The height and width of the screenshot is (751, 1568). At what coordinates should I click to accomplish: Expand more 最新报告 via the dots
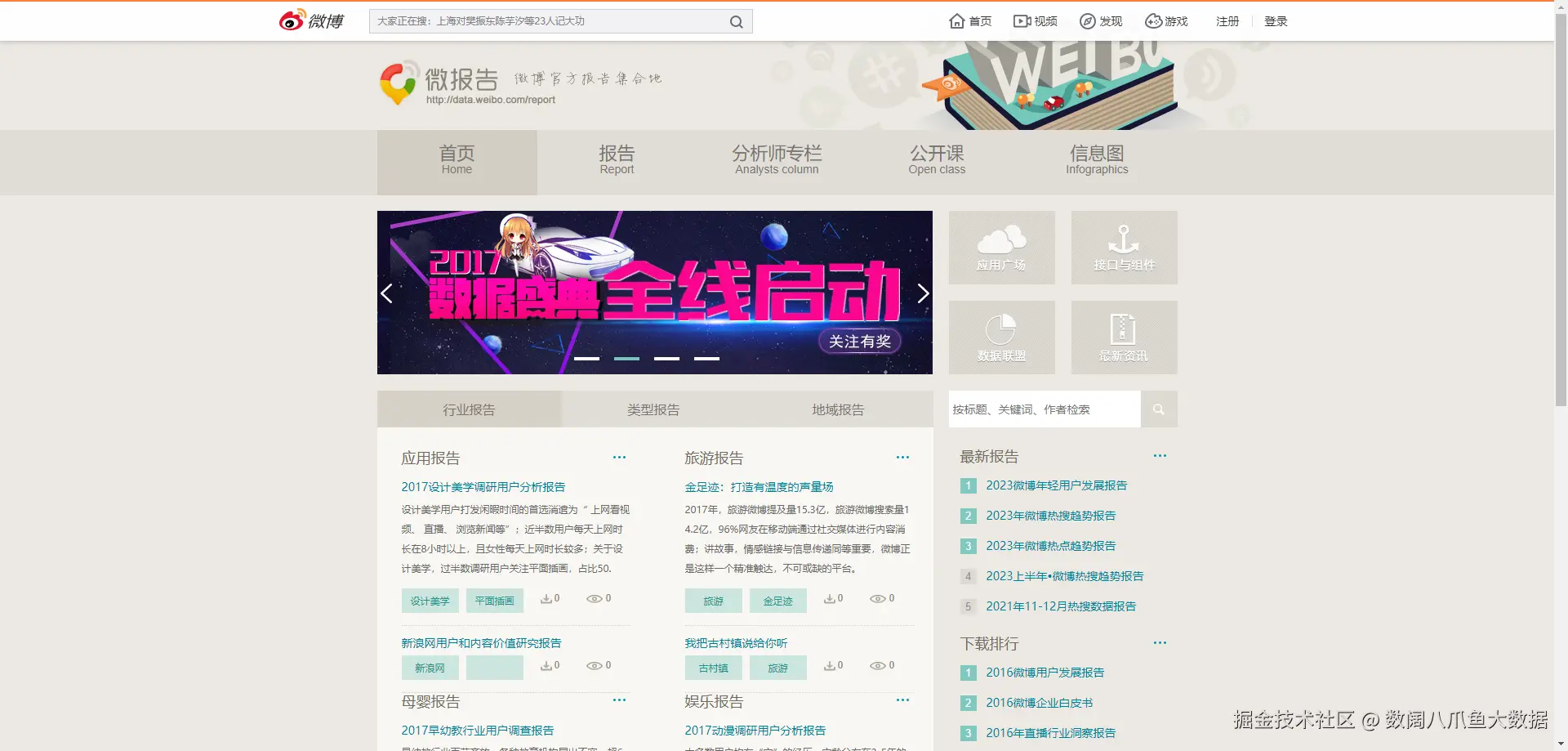coord(1160,456)
